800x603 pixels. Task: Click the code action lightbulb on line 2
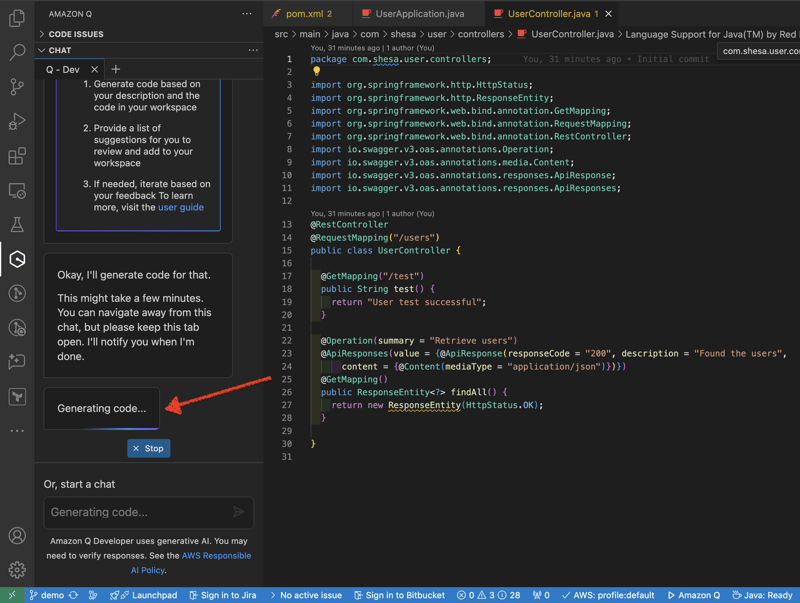(317, 72)
